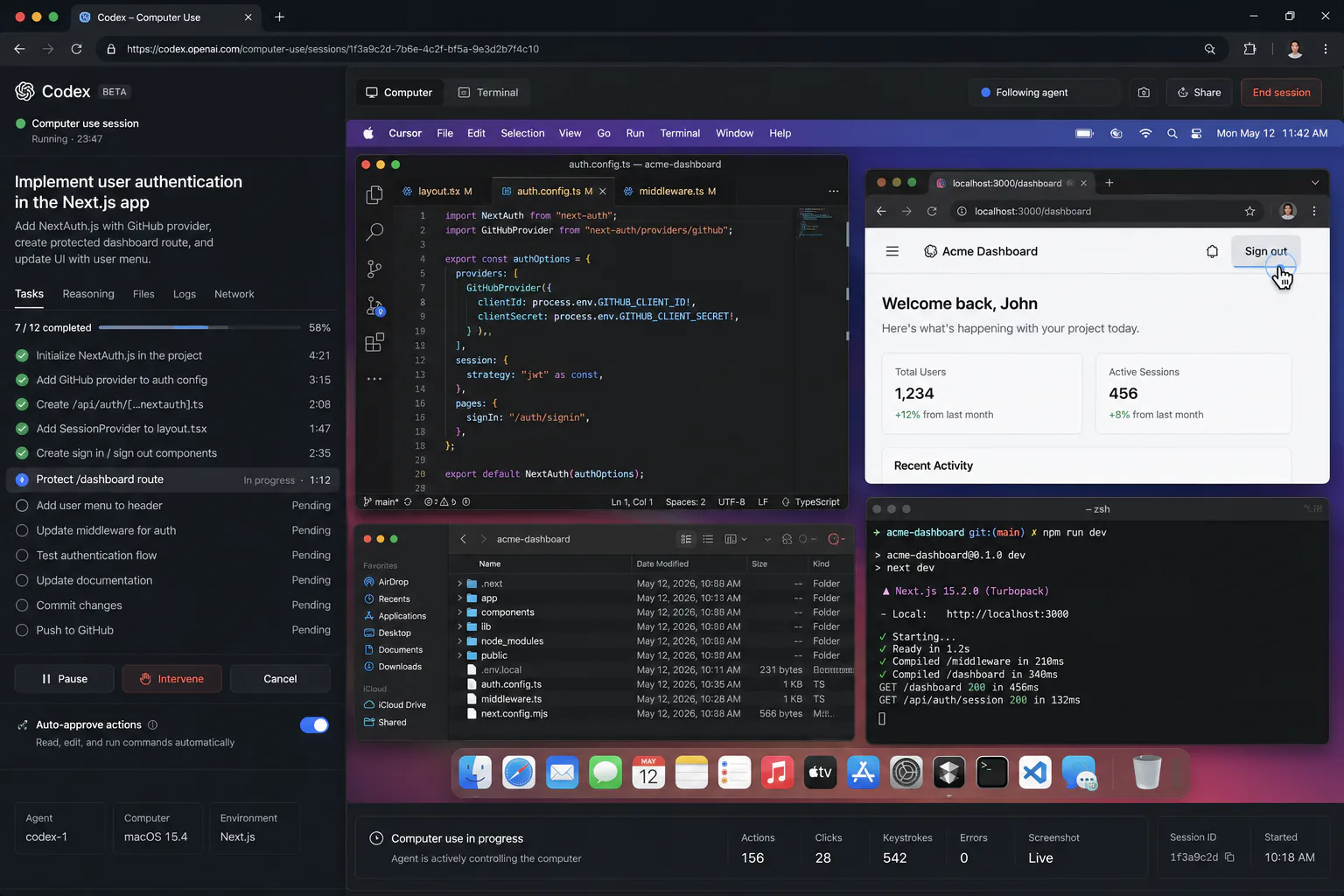The height and width of the screenshot is (896, 1344).
Task: Reload the localhost:3000 dashboard page
Action: click(932, 211)
